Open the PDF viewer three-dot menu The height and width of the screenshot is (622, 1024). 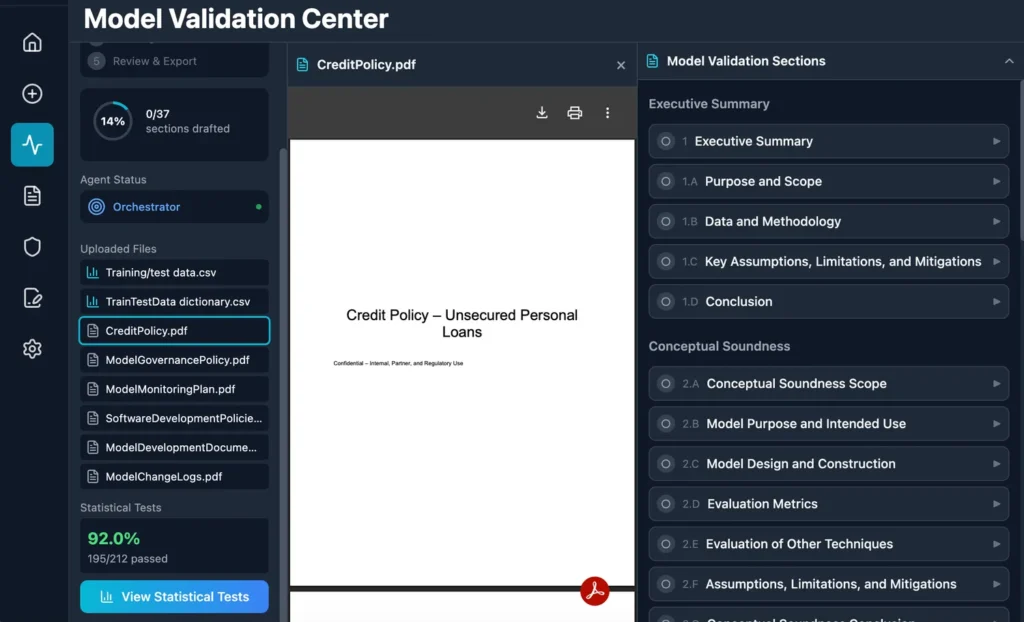click(x=607, y=113)
